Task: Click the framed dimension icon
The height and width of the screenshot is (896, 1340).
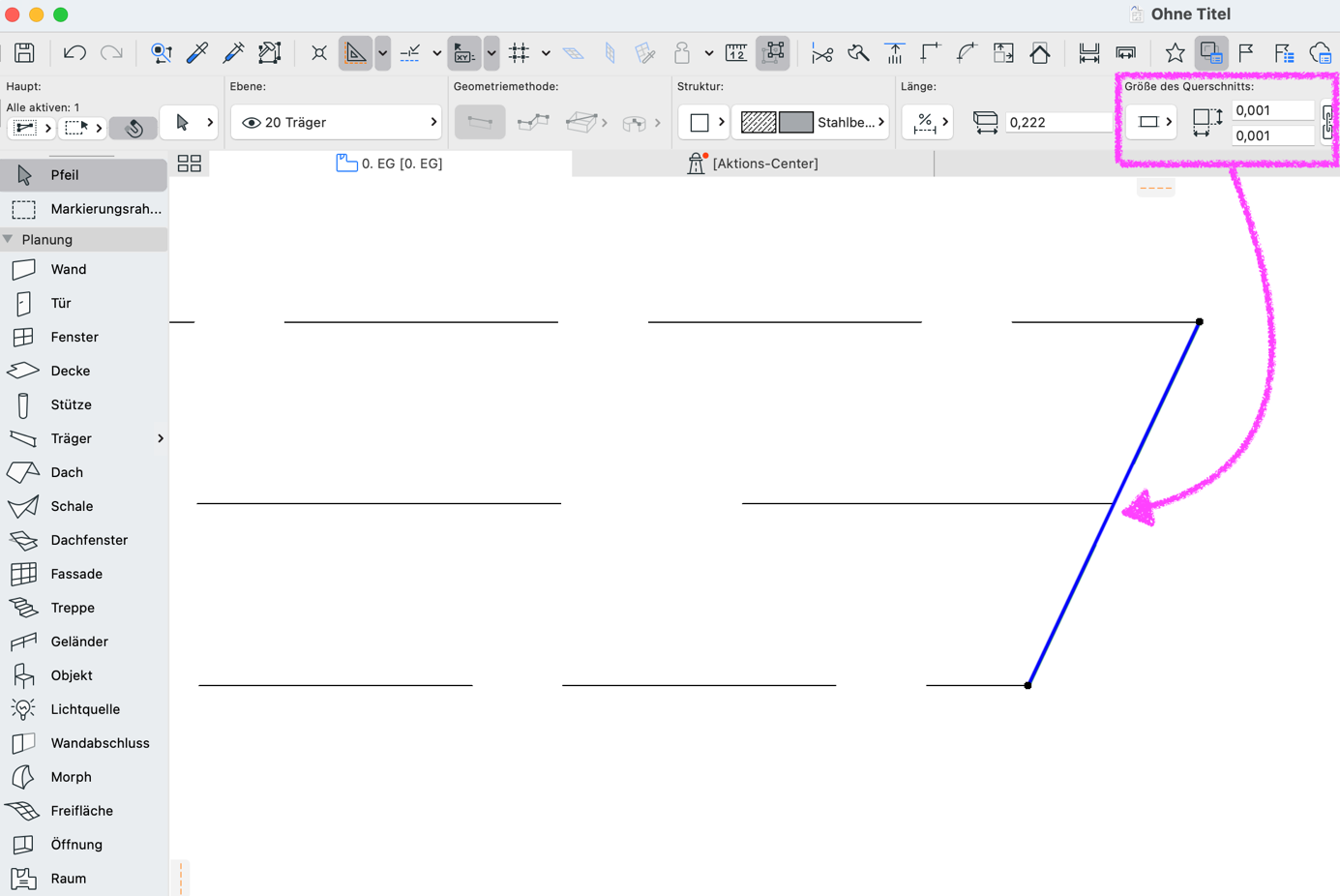Action: coord(1126,53)
